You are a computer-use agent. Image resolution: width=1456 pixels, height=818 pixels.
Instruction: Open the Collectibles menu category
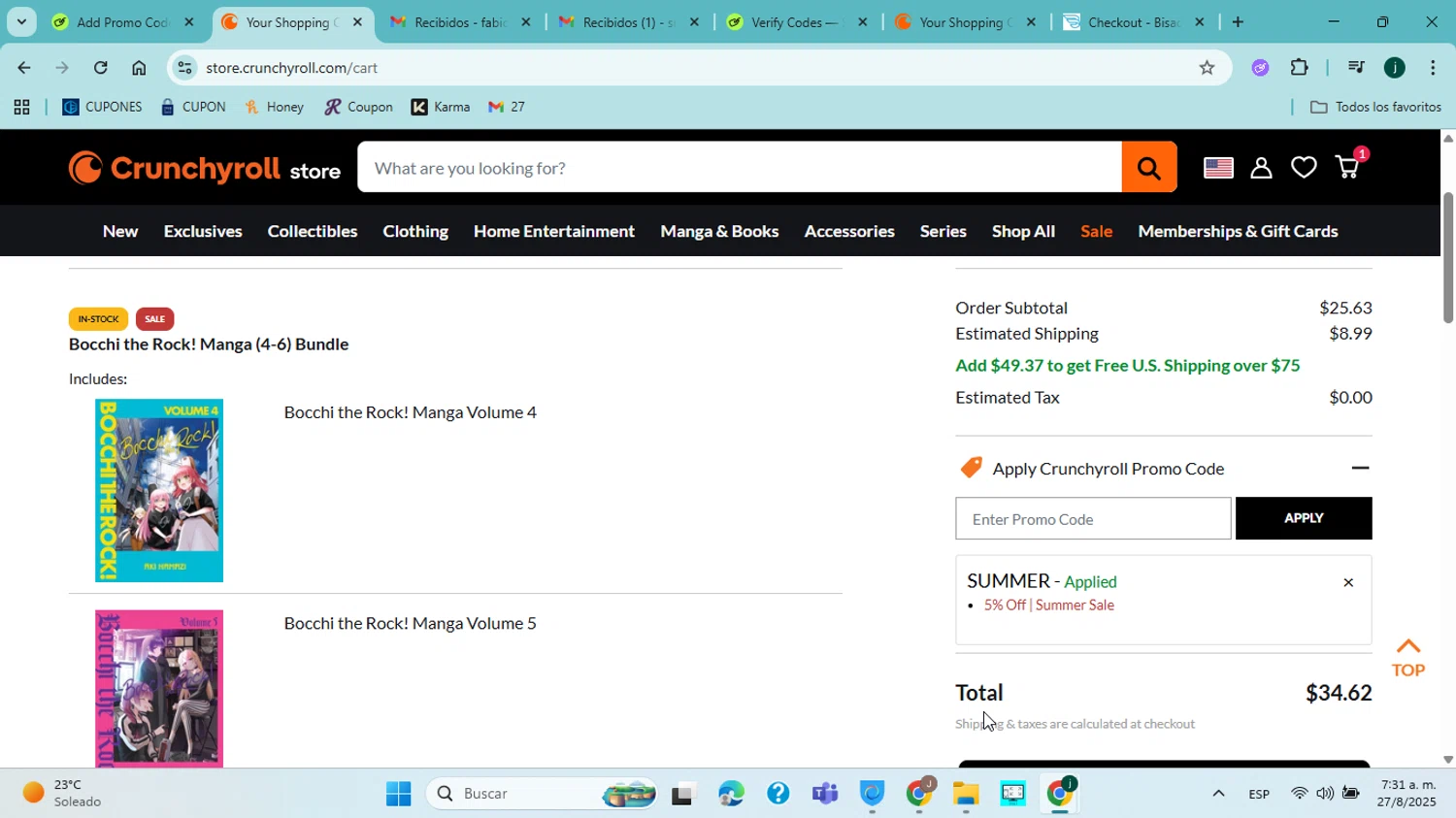[313, 231]
